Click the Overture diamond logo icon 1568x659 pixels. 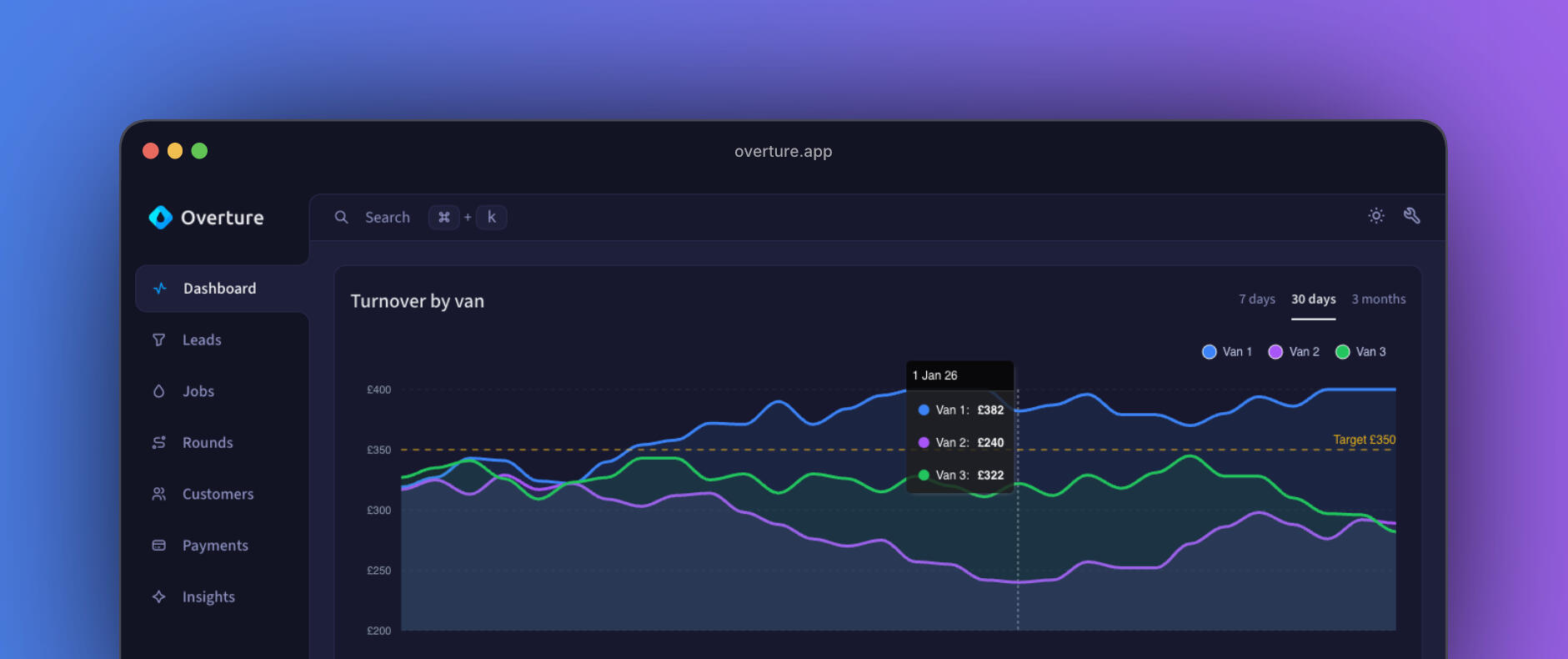[x=160, y=218]
